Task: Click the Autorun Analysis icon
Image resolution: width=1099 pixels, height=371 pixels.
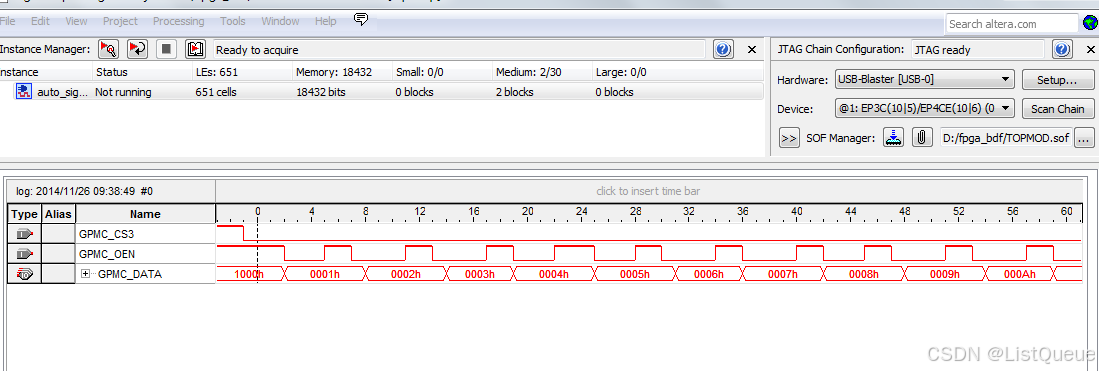Action: pyautogui.click(x=137, y=49)
